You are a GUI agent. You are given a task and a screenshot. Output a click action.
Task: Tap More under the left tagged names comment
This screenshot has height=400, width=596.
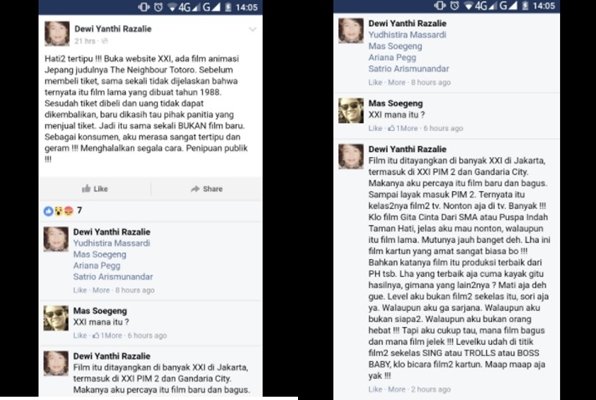101,290
